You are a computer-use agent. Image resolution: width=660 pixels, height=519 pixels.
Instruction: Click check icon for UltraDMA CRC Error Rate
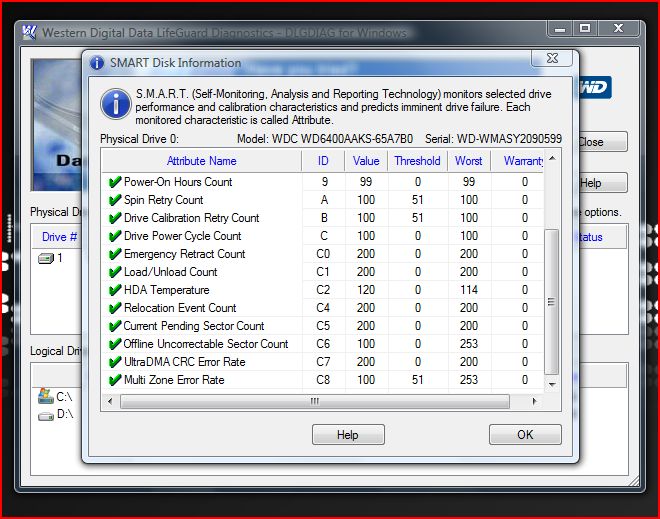click(x=114, y=362)
